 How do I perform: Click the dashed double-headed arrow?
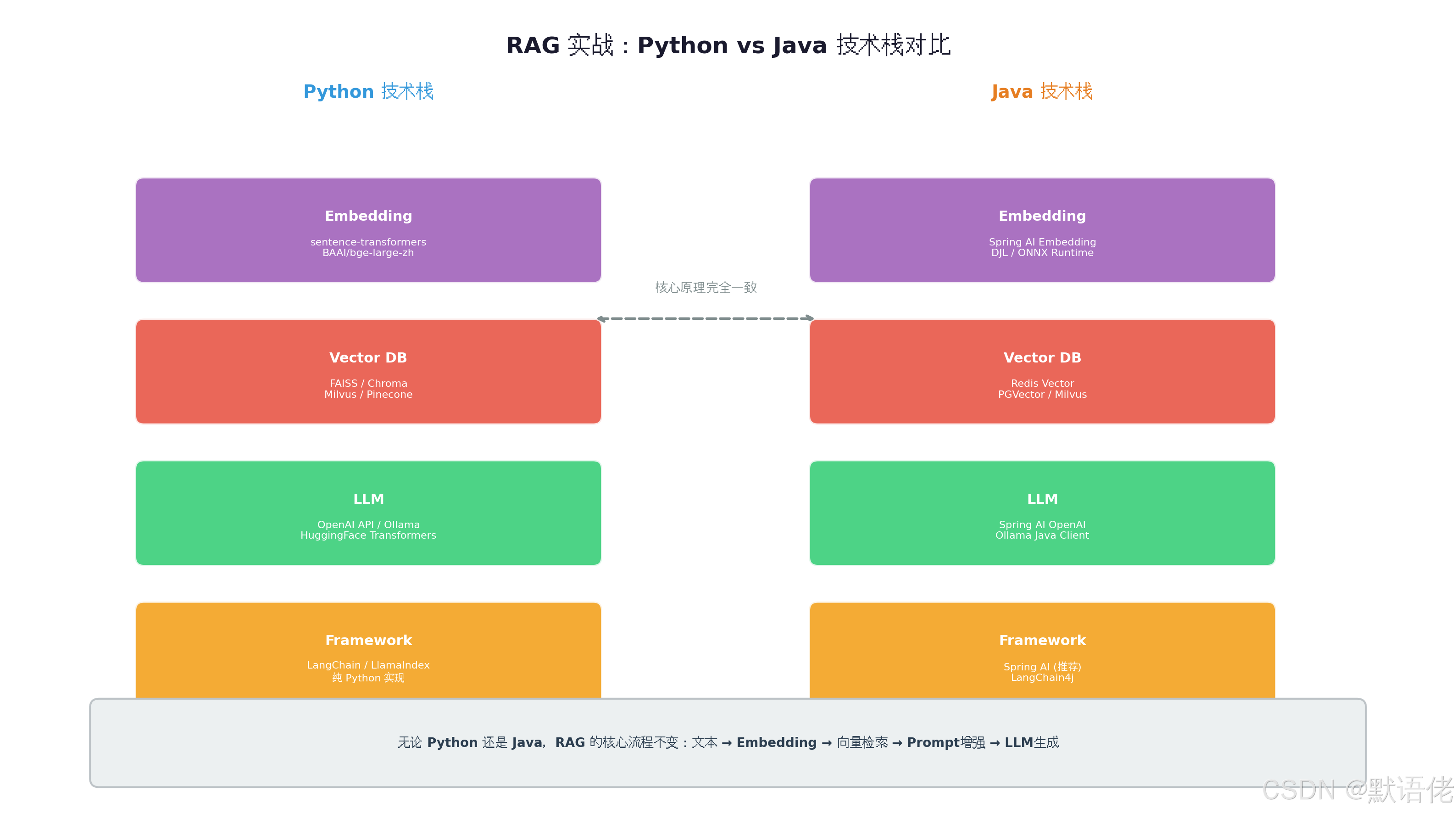click(x=706, y=318)
